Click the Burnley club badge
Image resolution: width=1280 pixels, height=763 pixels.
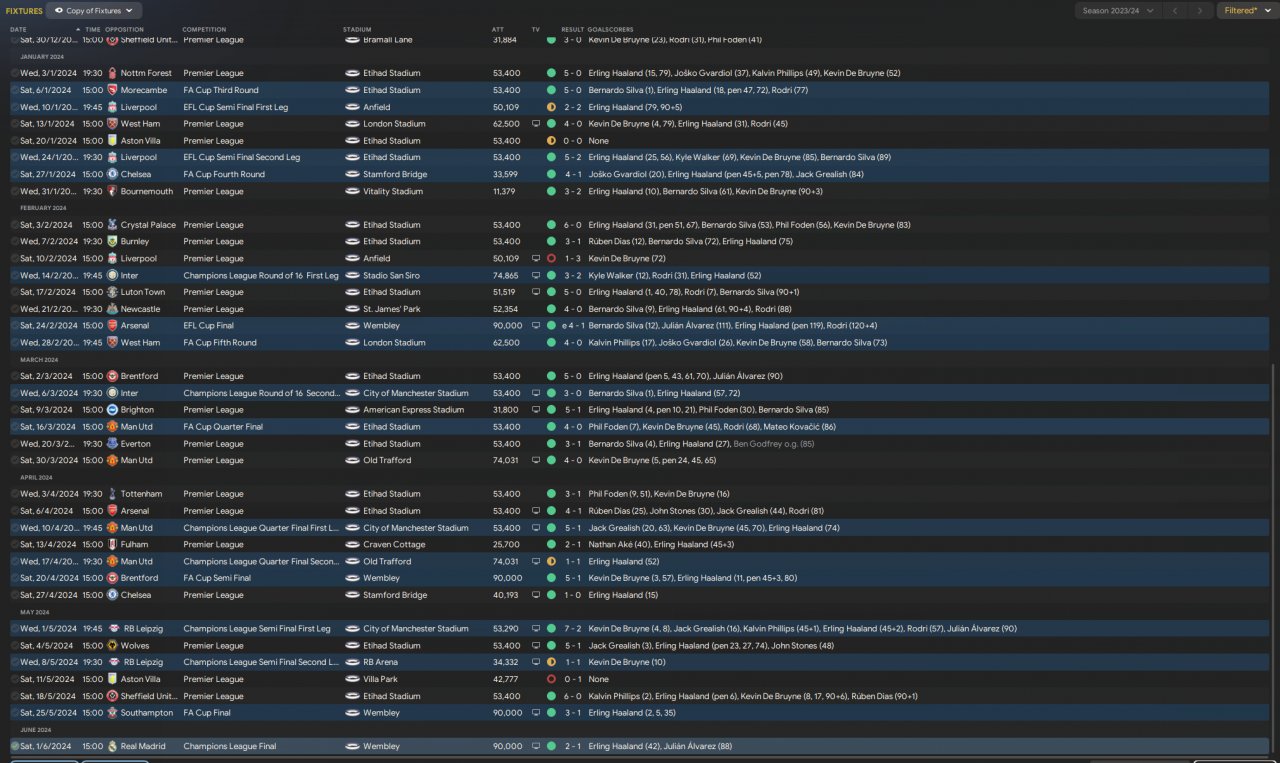112,241
